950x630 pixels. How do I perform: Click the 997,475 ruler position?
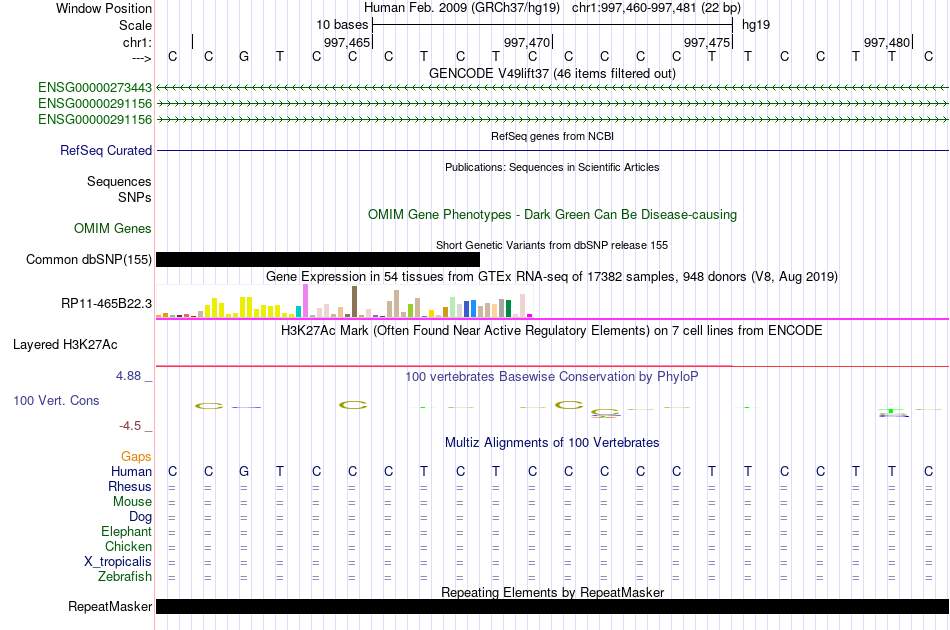[707, 42]
